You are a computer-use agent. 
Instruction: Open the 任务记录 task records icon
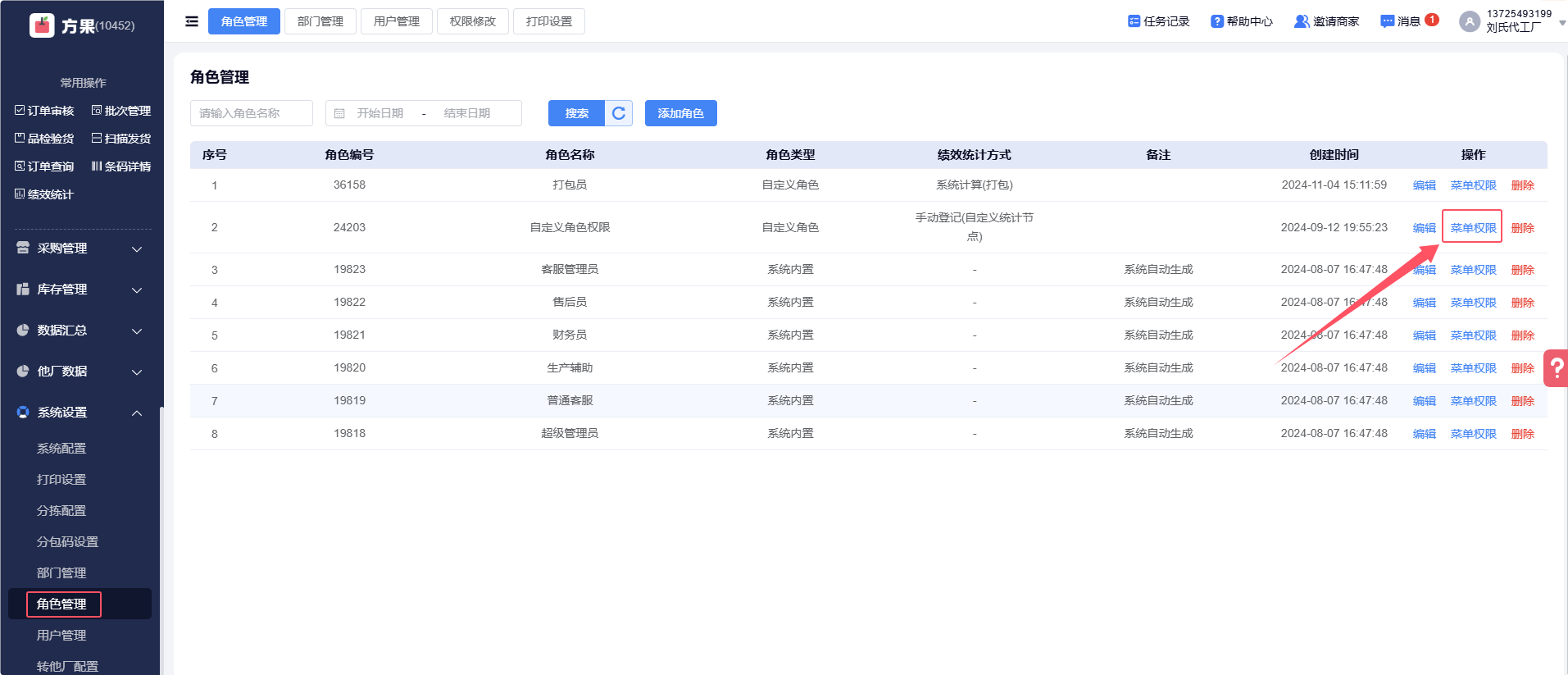coord(1134,21)
